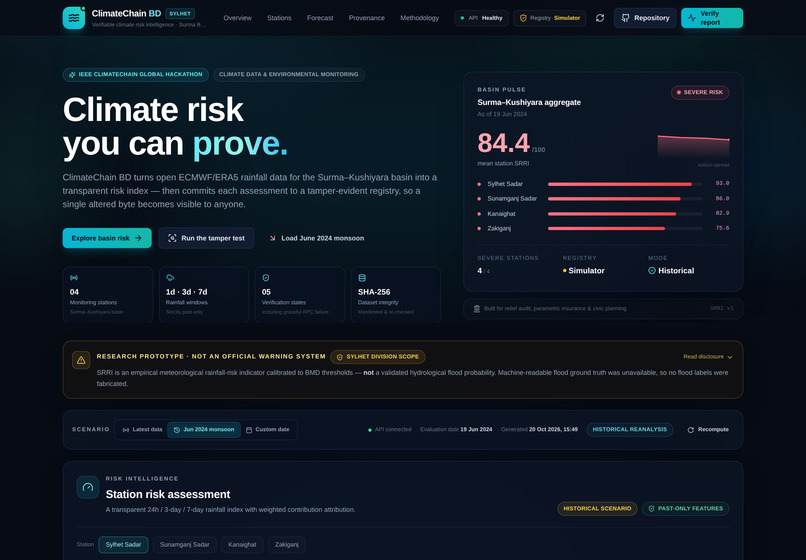Click the arrow icon beside Load June 2024 monsoon
The height and width of the screenshot is (560, 806).
click(272, 238)
